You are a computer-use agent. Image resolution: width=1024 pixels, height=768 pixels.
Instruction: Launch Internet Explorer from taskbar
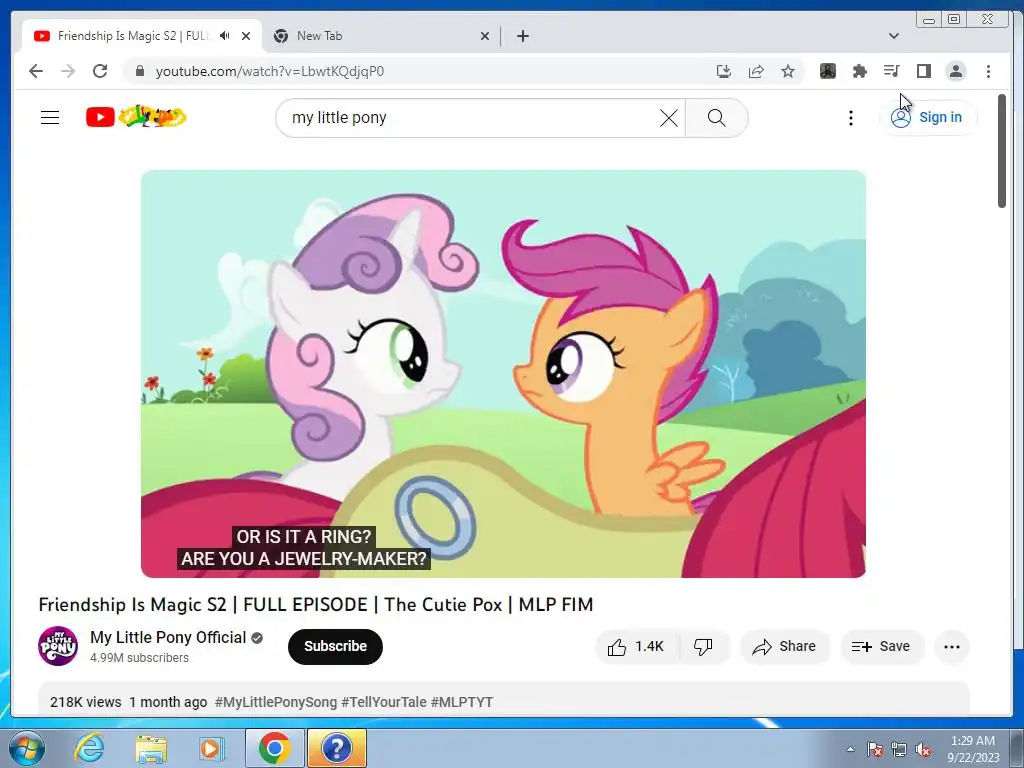click(x=89, y=748)
